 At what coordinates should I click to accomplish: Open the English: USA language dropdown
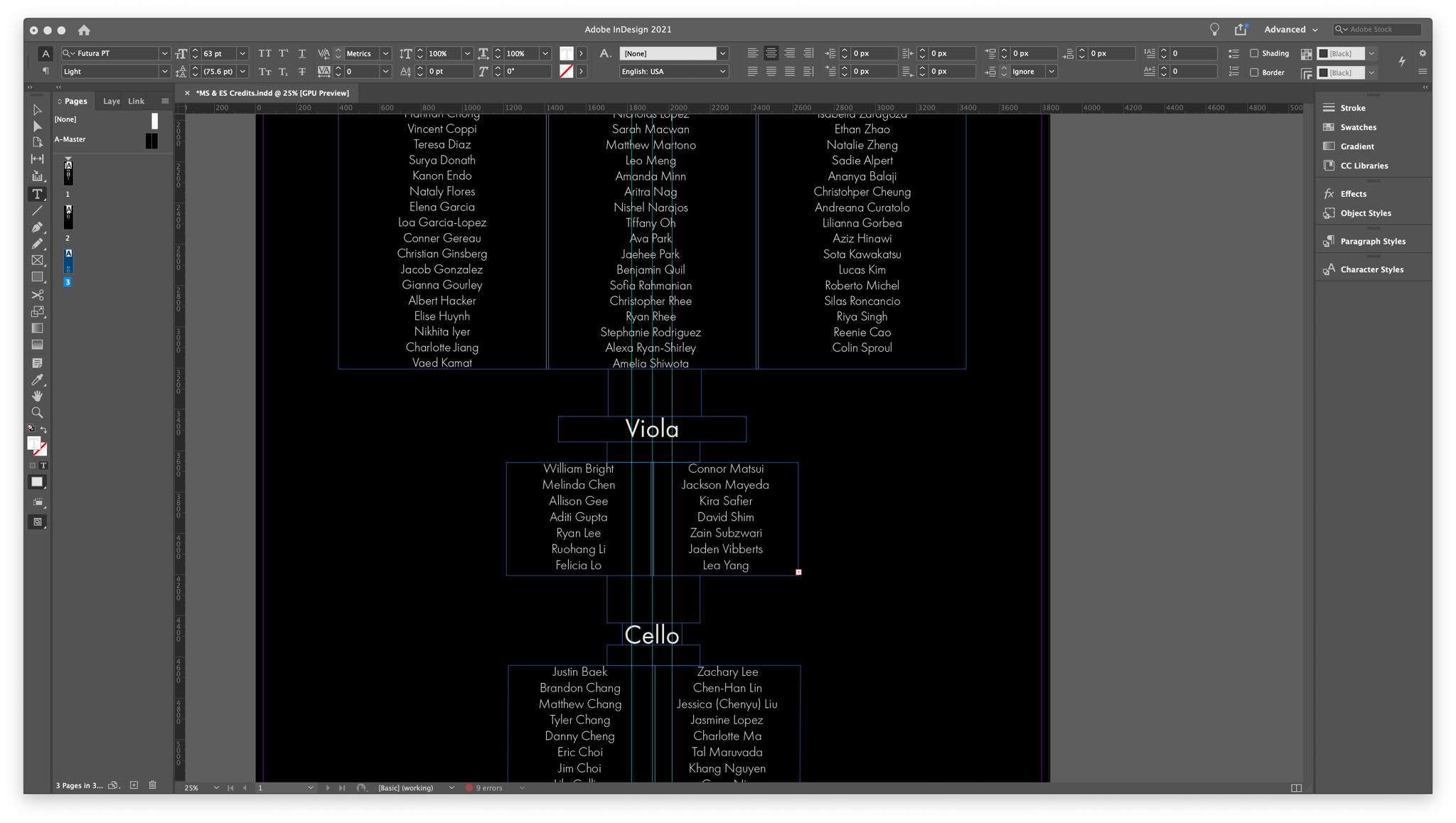click(x=722, y=71)
